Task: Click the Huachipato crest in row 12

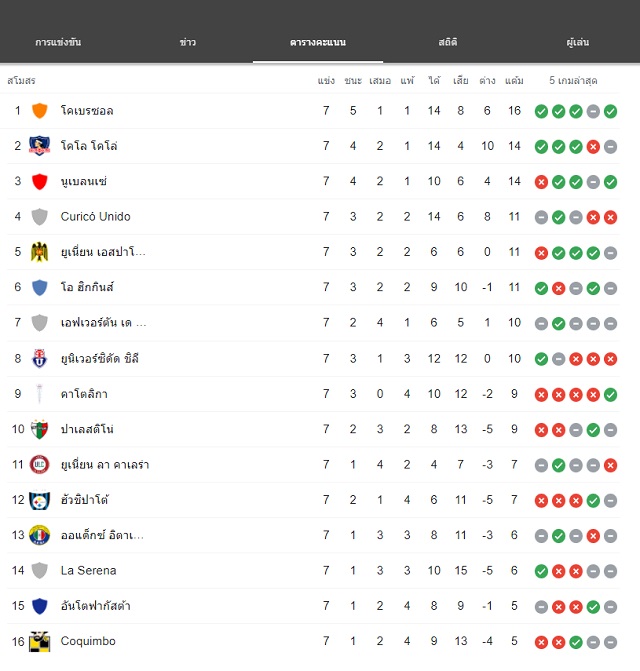Action: pyautogui.click(x=39, y=500)
